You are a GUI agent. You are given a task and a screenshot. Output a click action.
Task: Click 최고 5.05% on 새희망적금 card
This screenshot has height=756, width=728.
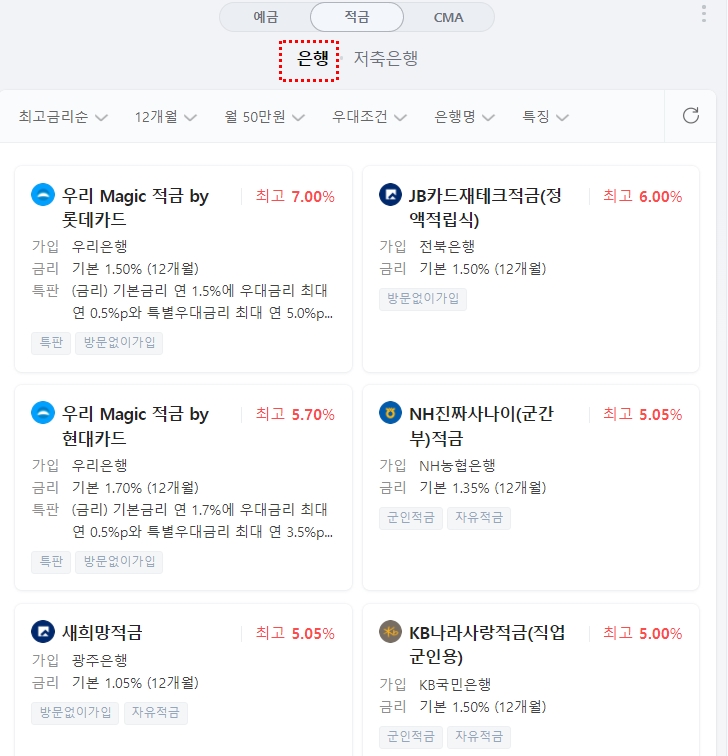295,633
